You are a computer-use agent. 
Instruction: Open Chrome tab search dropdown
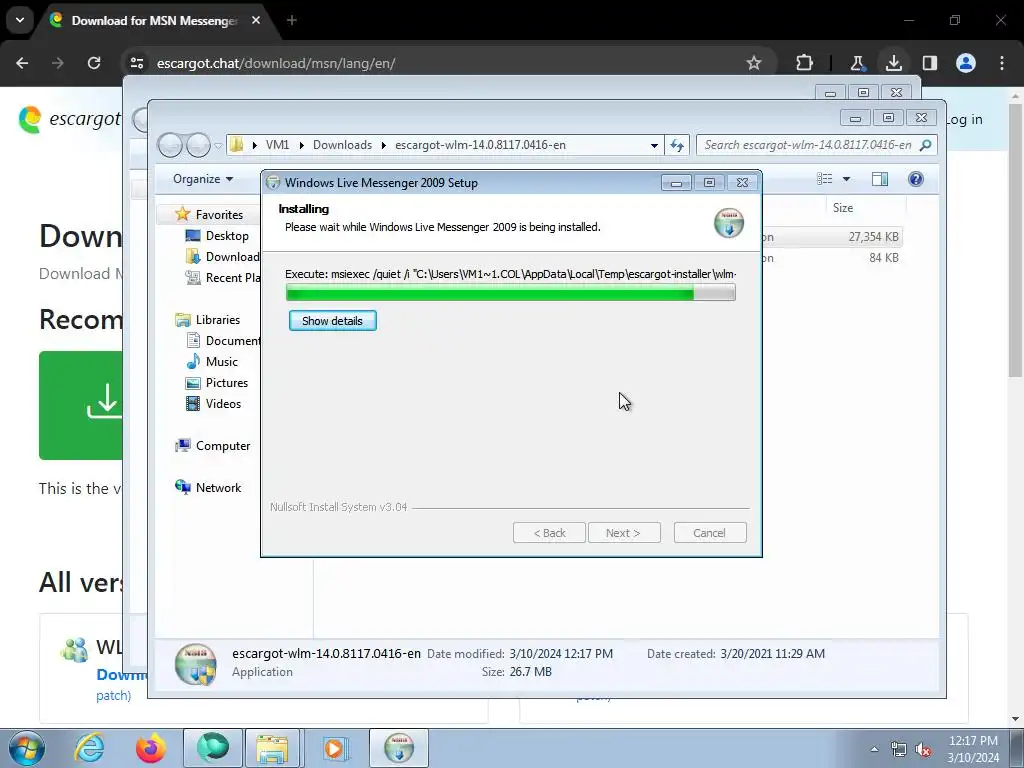[20, 20]
